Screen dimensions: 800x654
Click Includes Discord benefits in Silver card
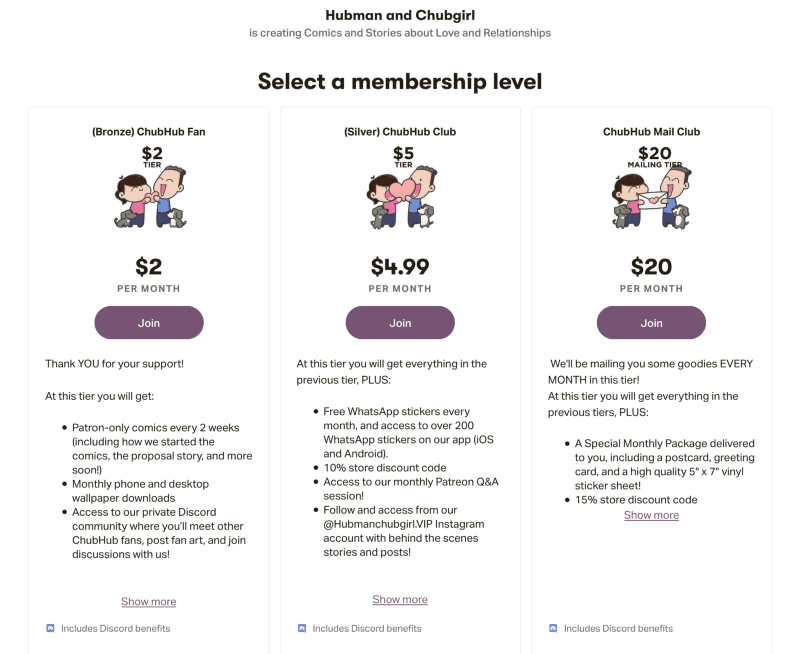367,629
